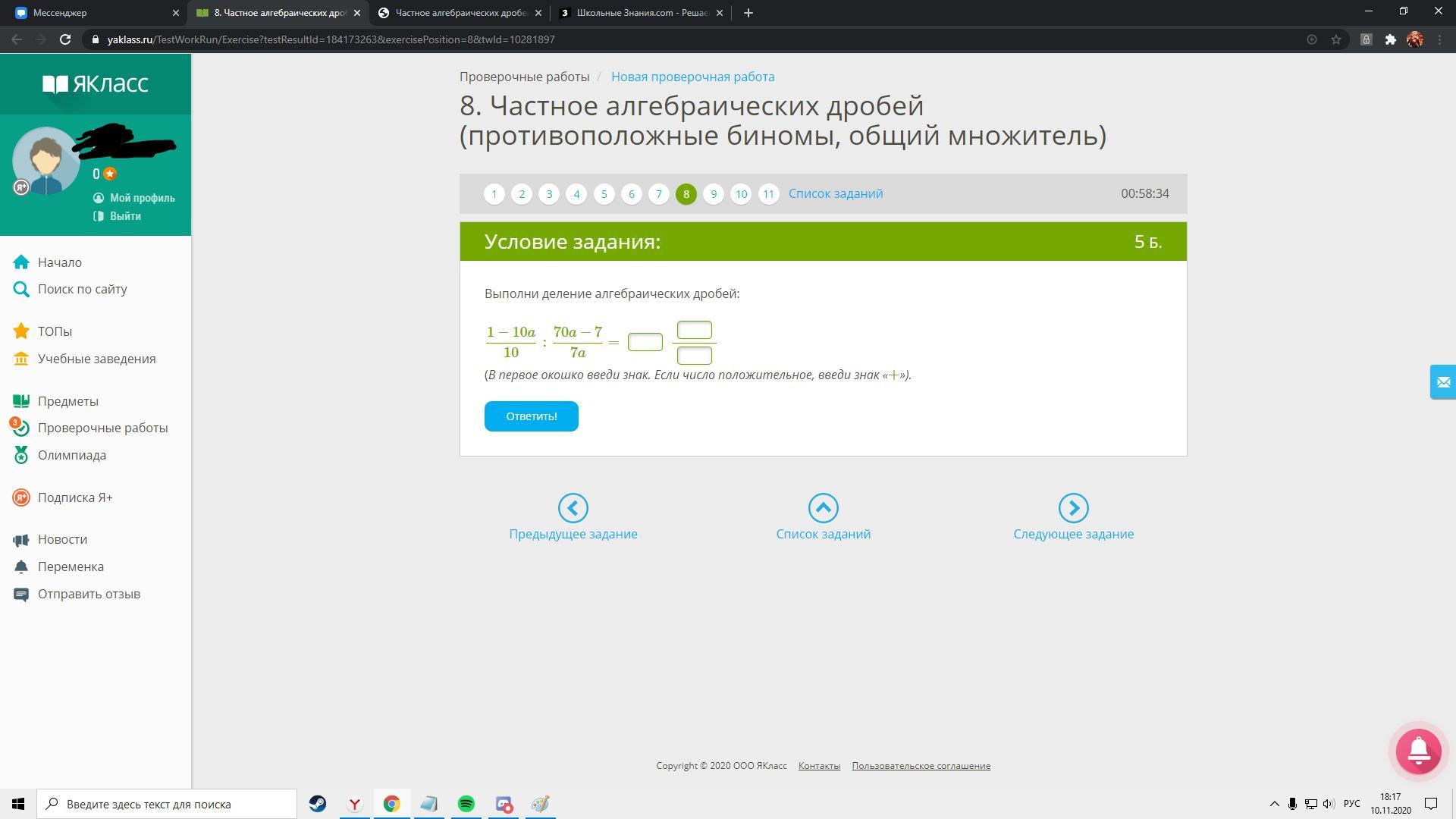Image resolution: width=1456 pixels, height=819 pixels.
Task: Click the task list up-arrow icon
Action: tap(823, 508)
